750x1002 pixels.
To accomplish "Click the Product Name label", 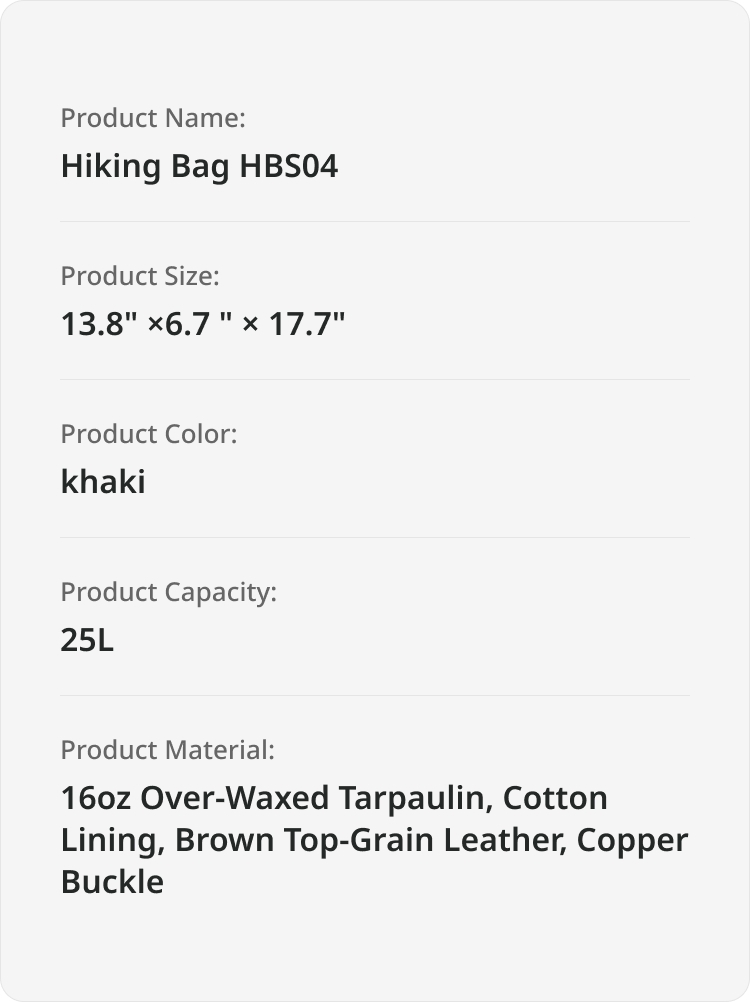I will point(153,118).
